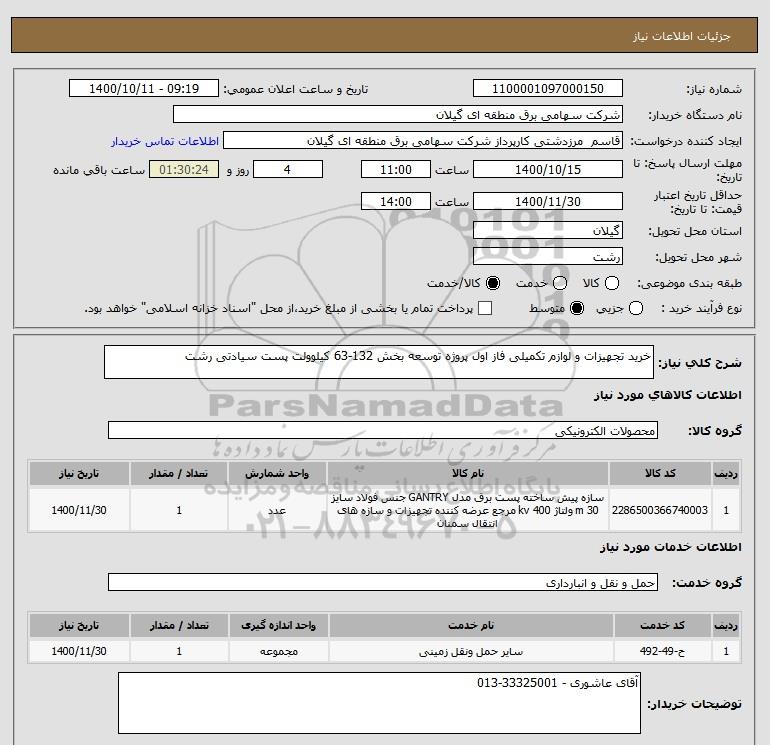Click the announcement date field 1400/10/11 - 09:19
Viewport: 770px width, 745px height.
click(x=144, y=88)
